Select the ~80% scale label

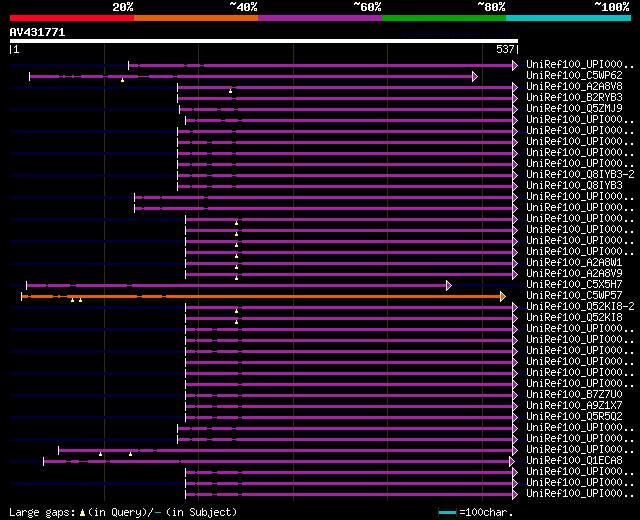click(x=491, y=7)
